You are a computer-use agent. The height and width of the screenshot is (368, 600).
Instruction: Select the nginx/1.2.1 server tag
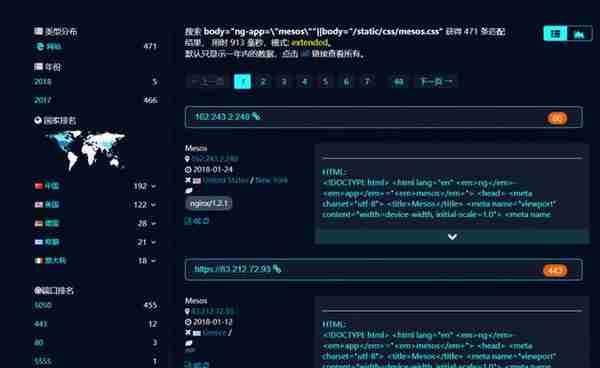pyautogui.click(x=209, y=203)
